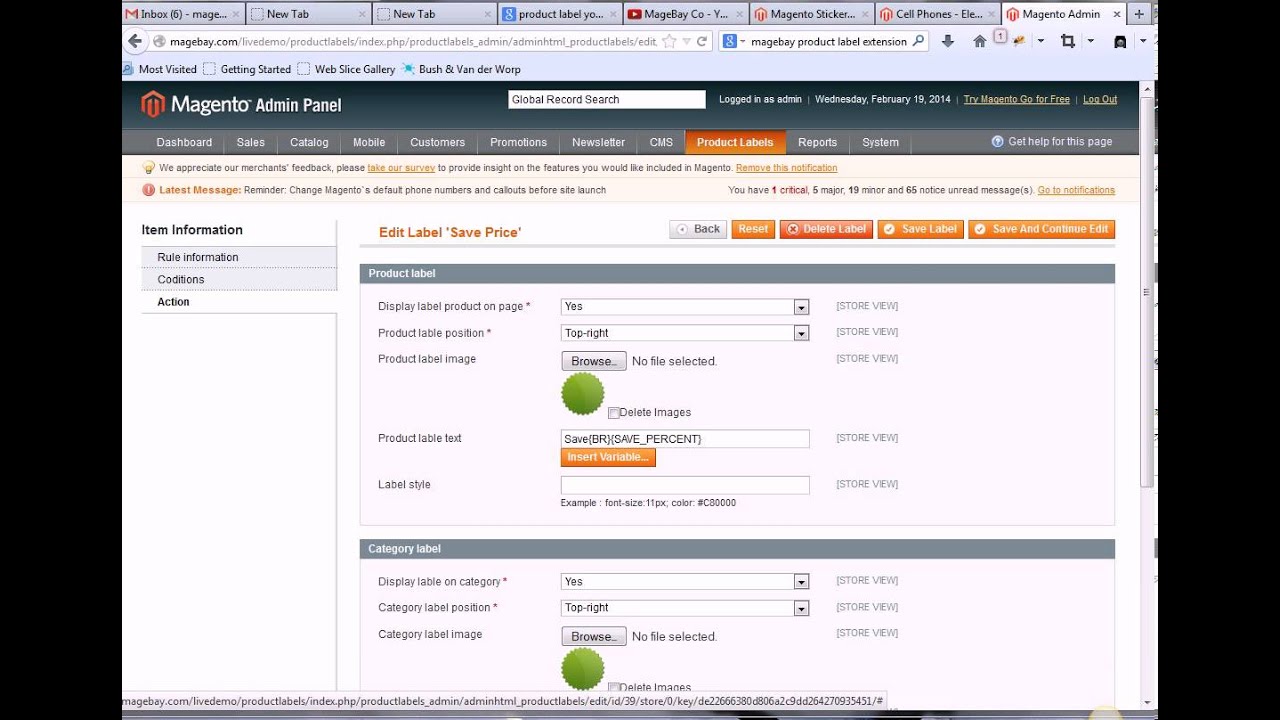Click Browse for Category label image
The image size is (1280, 720).
(x=594, y=636)
